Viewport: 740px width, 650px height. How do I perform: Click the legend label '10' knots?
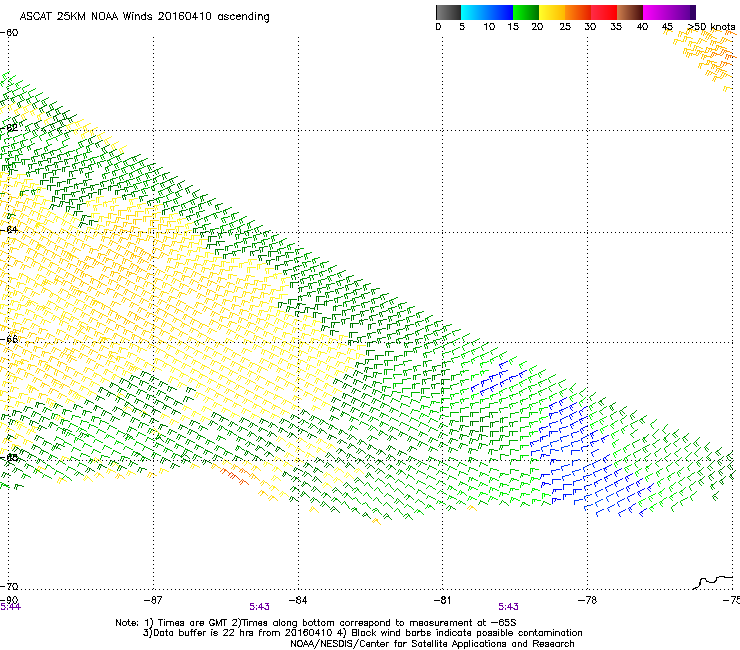coord(489,27)
